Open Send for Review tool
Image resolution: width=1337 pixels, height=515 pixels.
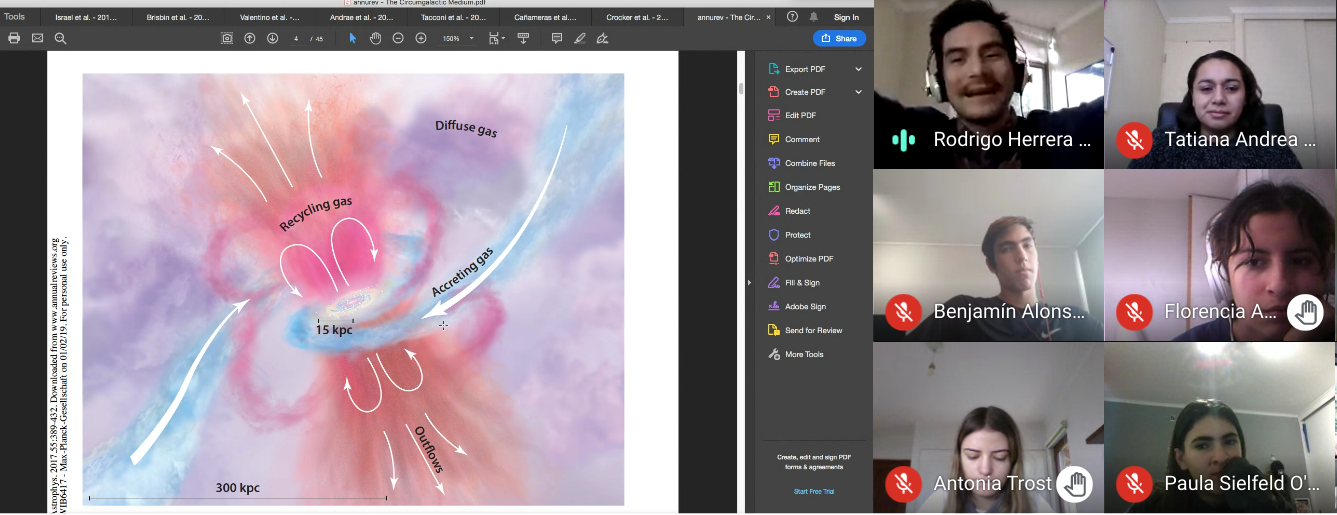point(813,330)
